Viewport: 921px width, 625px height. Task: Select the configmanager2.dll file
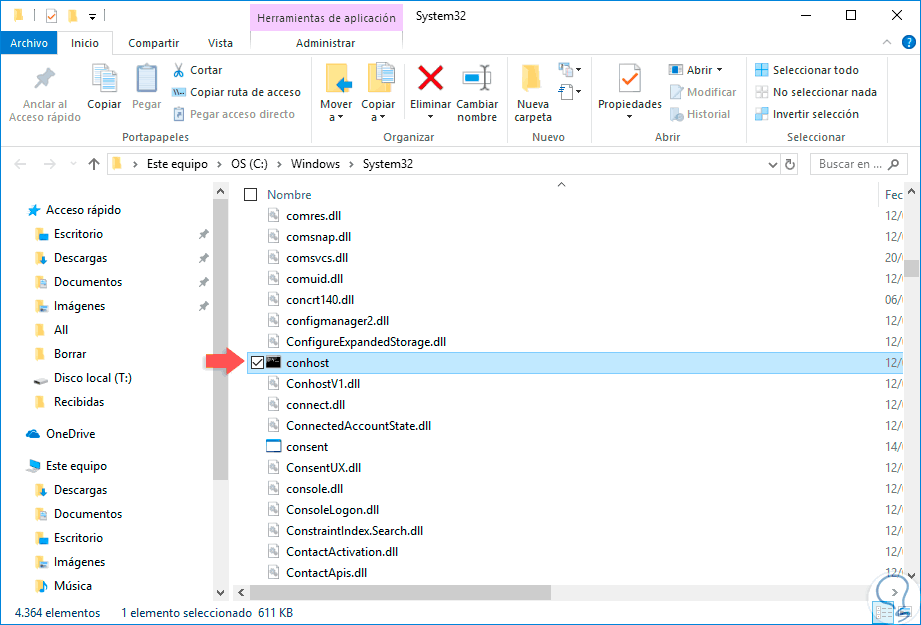[x=338, y=321]
